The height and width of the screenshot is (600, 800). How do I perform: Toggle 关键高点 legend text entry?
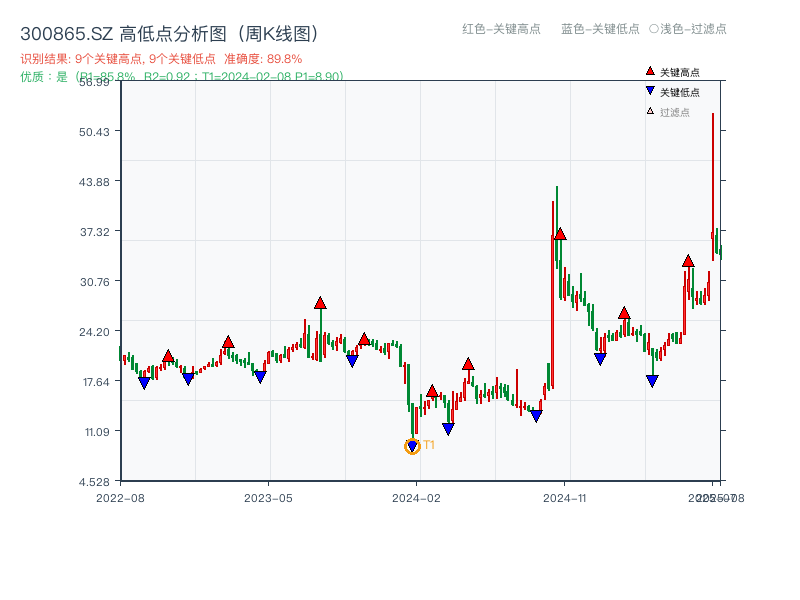pos(680,72)
